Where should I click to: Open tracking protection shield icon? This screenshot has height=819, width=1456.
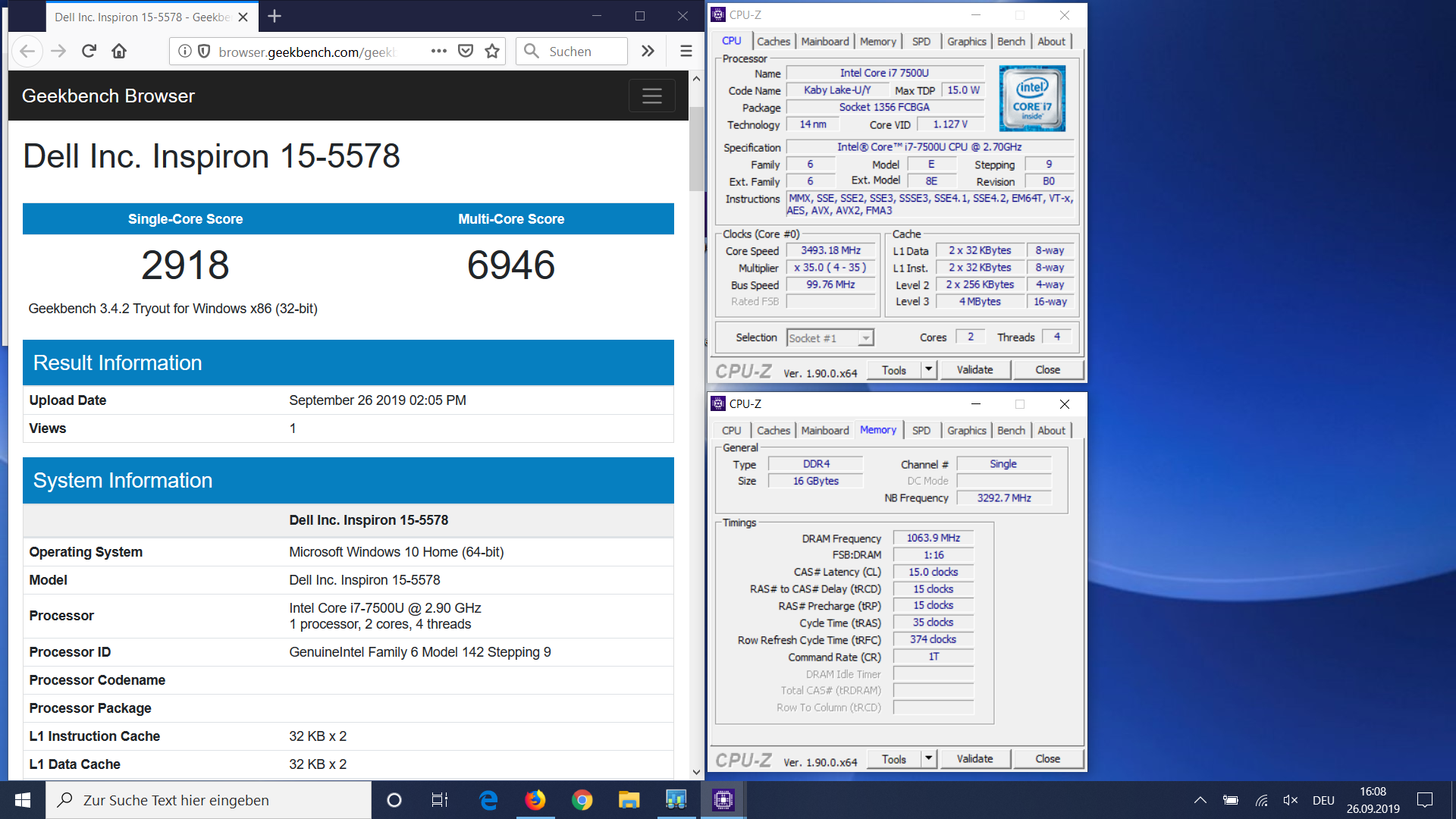(x=203, y=51)
